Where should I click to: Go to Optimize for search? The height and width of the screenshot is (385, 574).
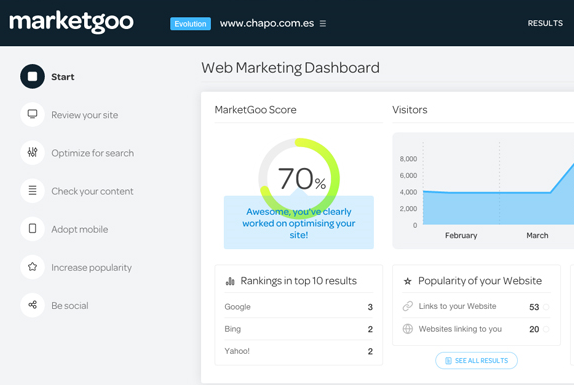(93, 153)
